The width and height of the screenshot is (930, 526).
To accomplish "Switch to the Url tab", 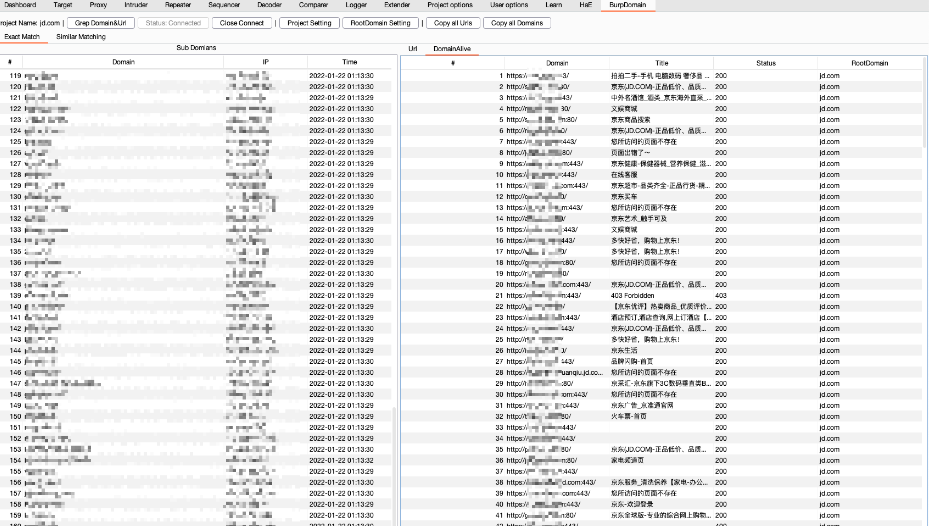I will tap(413, 48).
